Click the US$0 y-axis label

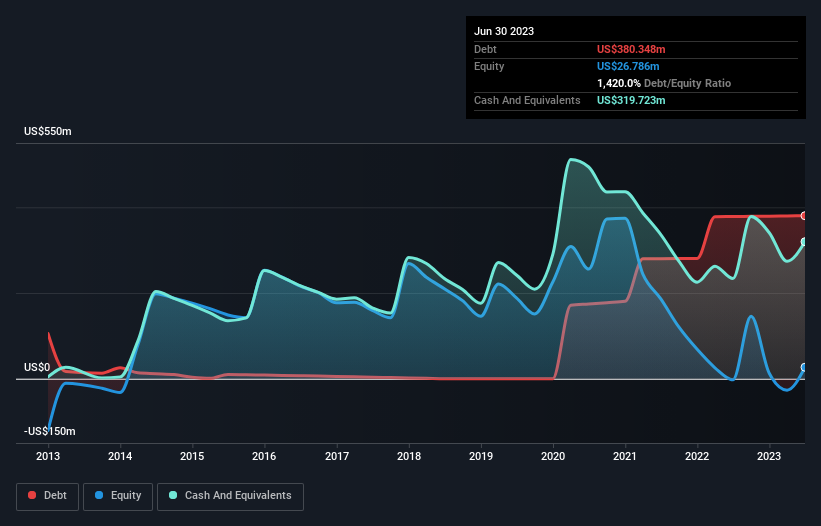pyautogui.click(x=37, y=367)
